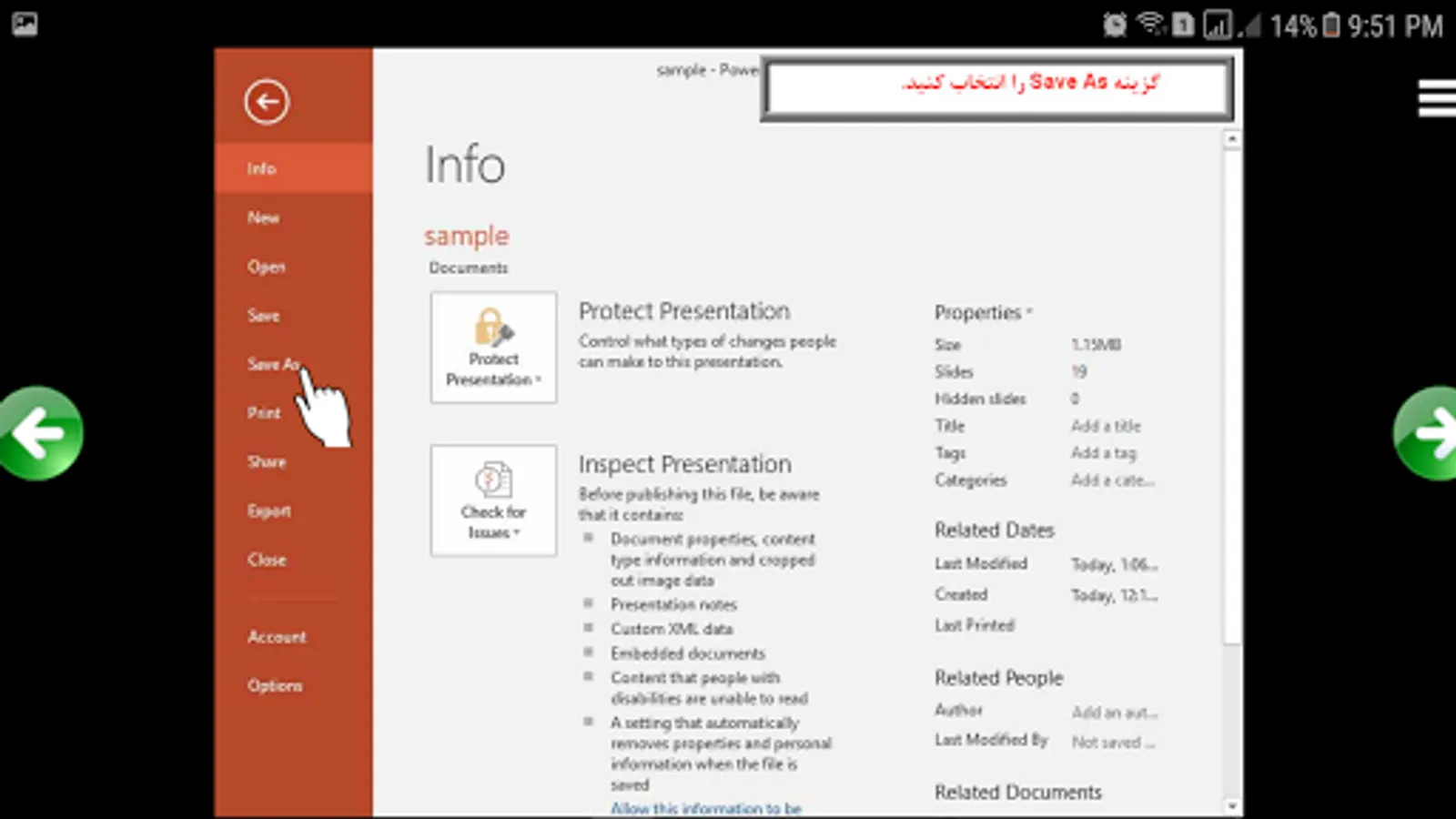Click Add a category field
This screenshot has height=819, width=1456.
tap(1113, 480)
